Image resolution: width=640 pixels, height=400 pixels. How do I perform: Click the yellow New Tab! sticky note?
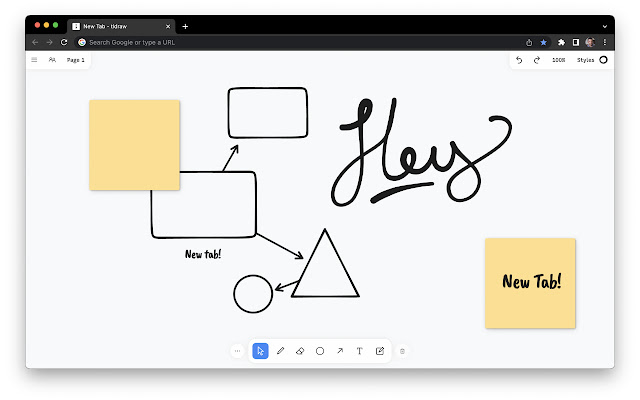[x=530, y=283]
